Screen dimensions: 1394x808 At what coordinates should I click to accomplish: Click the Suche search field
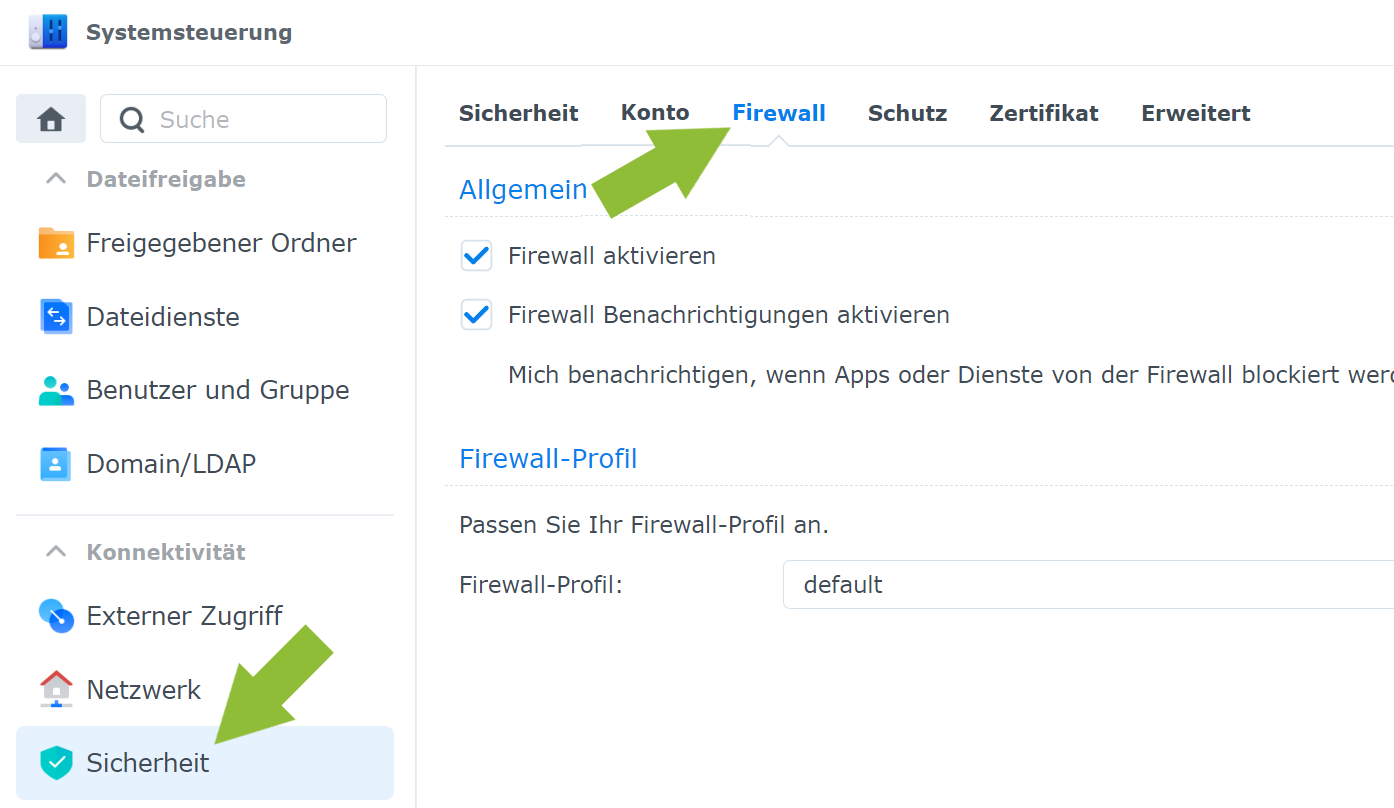[x=243, y=119]
